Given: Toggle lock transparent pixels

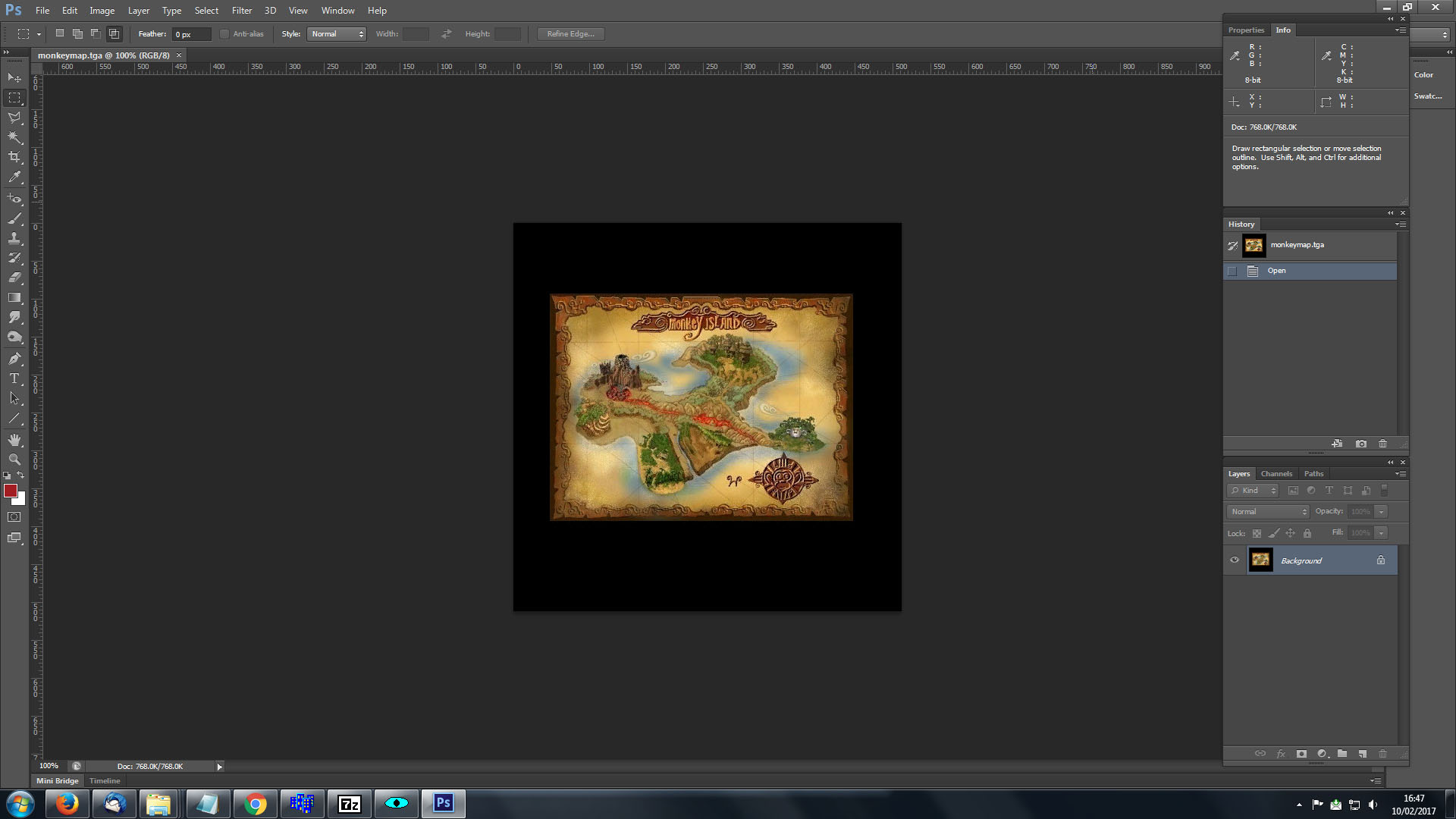Looking at the screenshot, I should tap(1257, 533).
